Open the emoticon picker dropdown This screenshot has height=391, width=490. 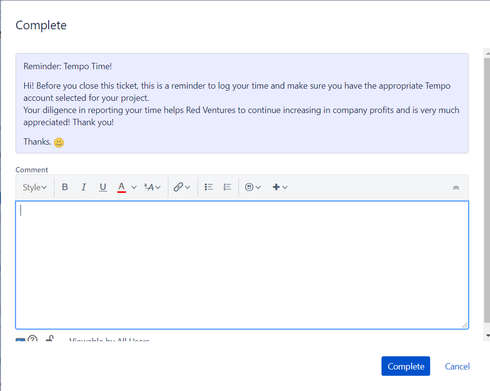[253, 187]
